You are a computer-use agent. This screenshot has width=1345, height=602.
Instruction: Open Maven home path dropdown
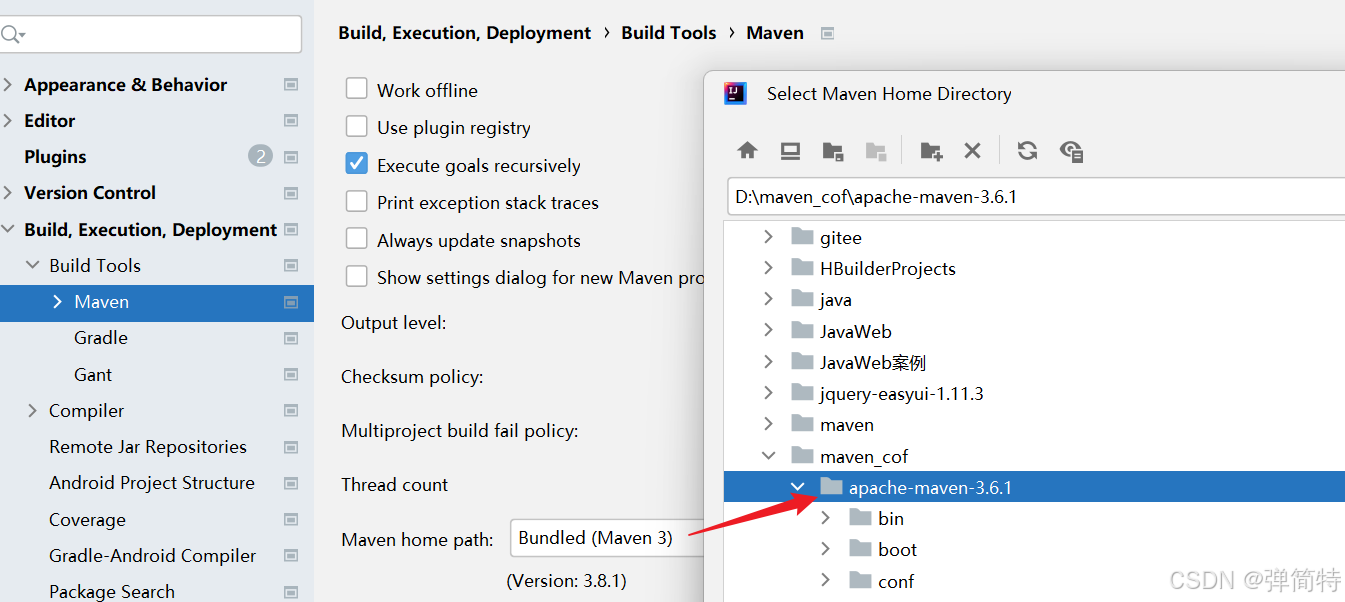pyautogui.click(x=606, y=539)
